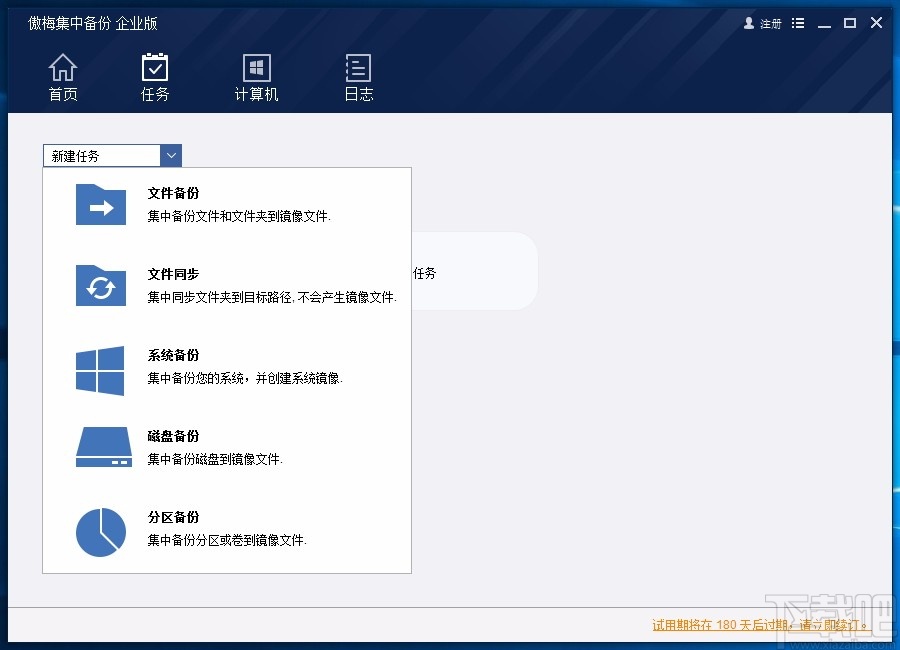900x650 pixels.
Task: Expand the 新建任务 dropdown arrow
Action: tap(171, 155)
